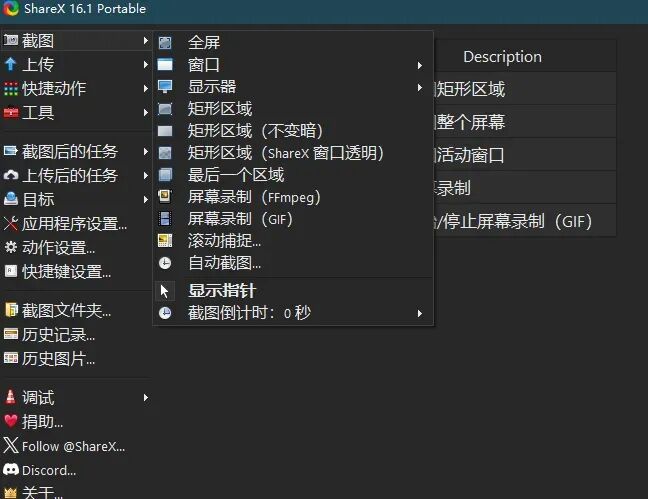Expand the 调试 menu arrow
The height and width of the screenshot is (499, 648).
pos(145,397)
